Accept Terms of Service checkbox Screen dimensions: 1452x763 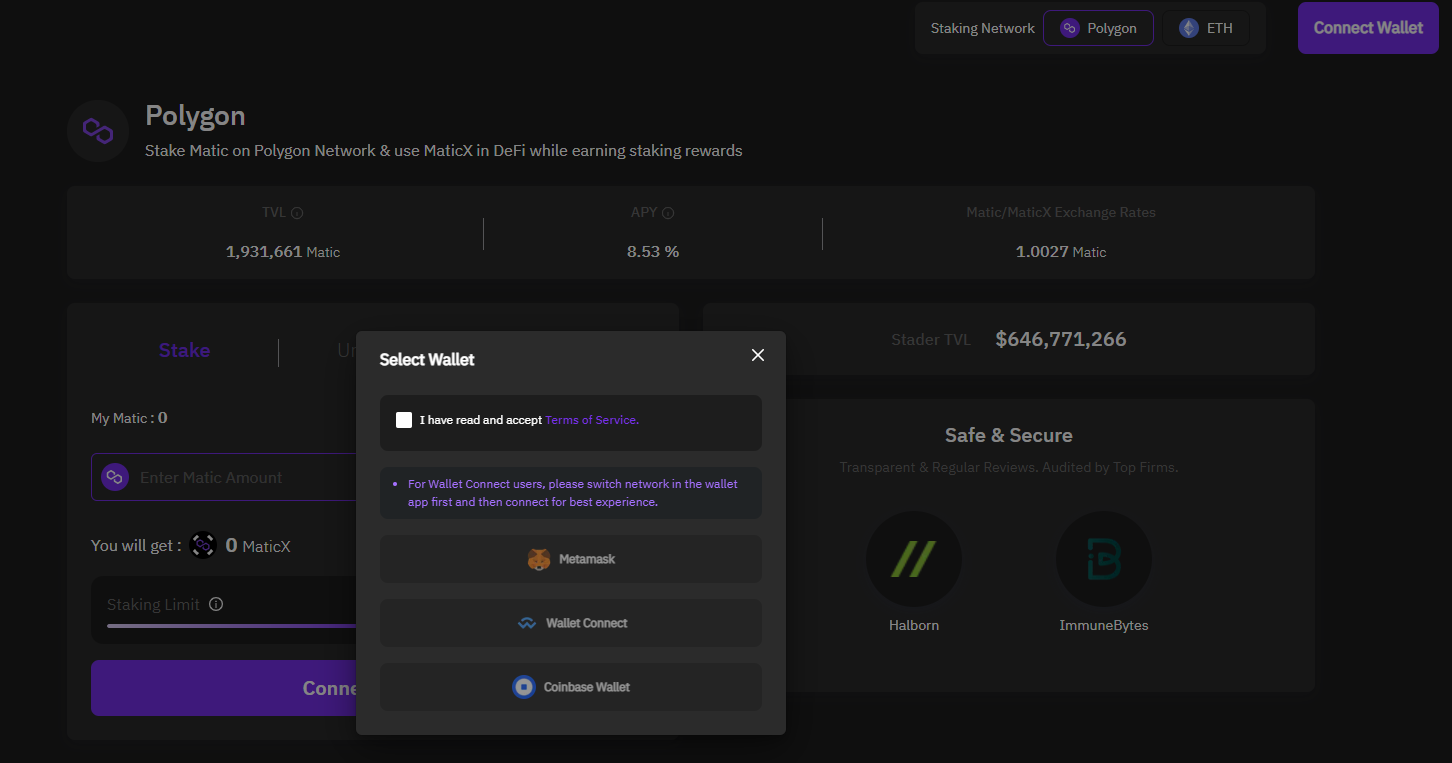click(404, 420)
